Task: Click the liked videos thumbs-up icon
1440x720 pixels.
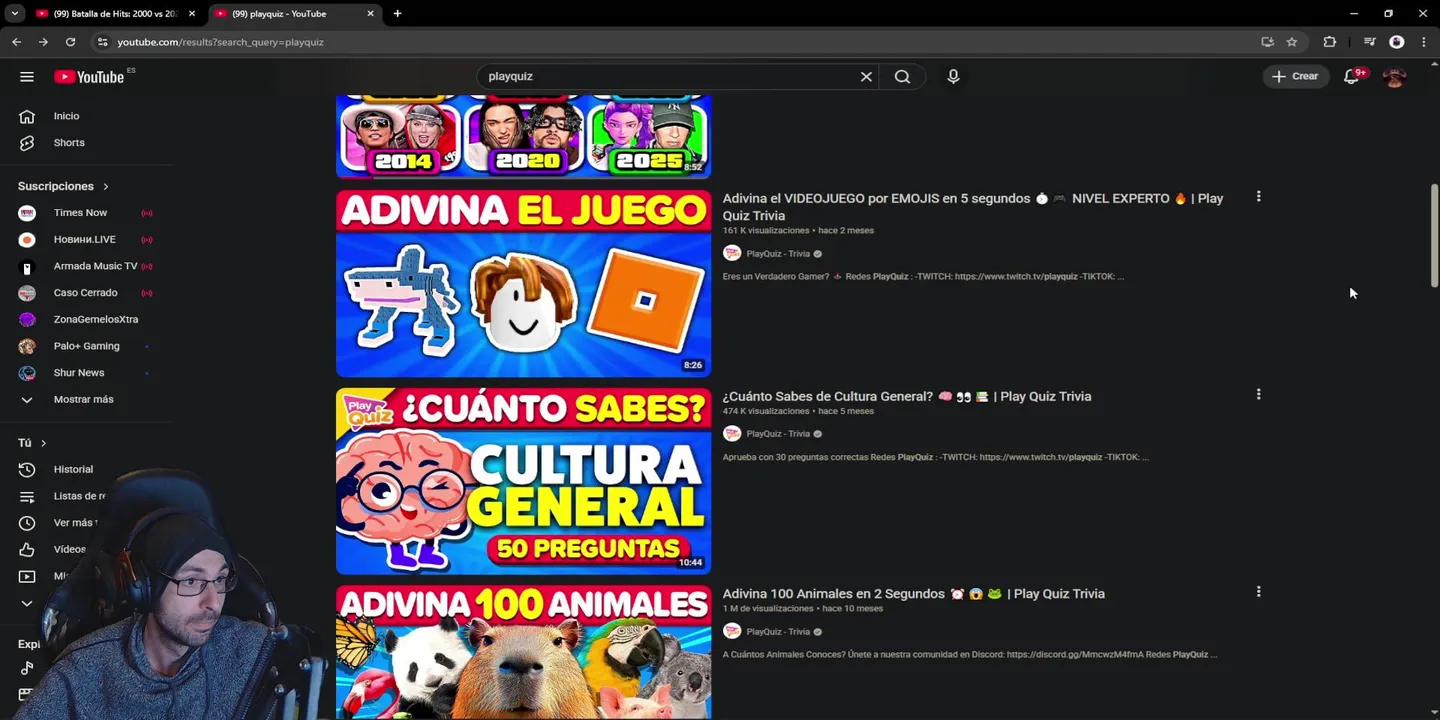Action: [x=27, y=549]
